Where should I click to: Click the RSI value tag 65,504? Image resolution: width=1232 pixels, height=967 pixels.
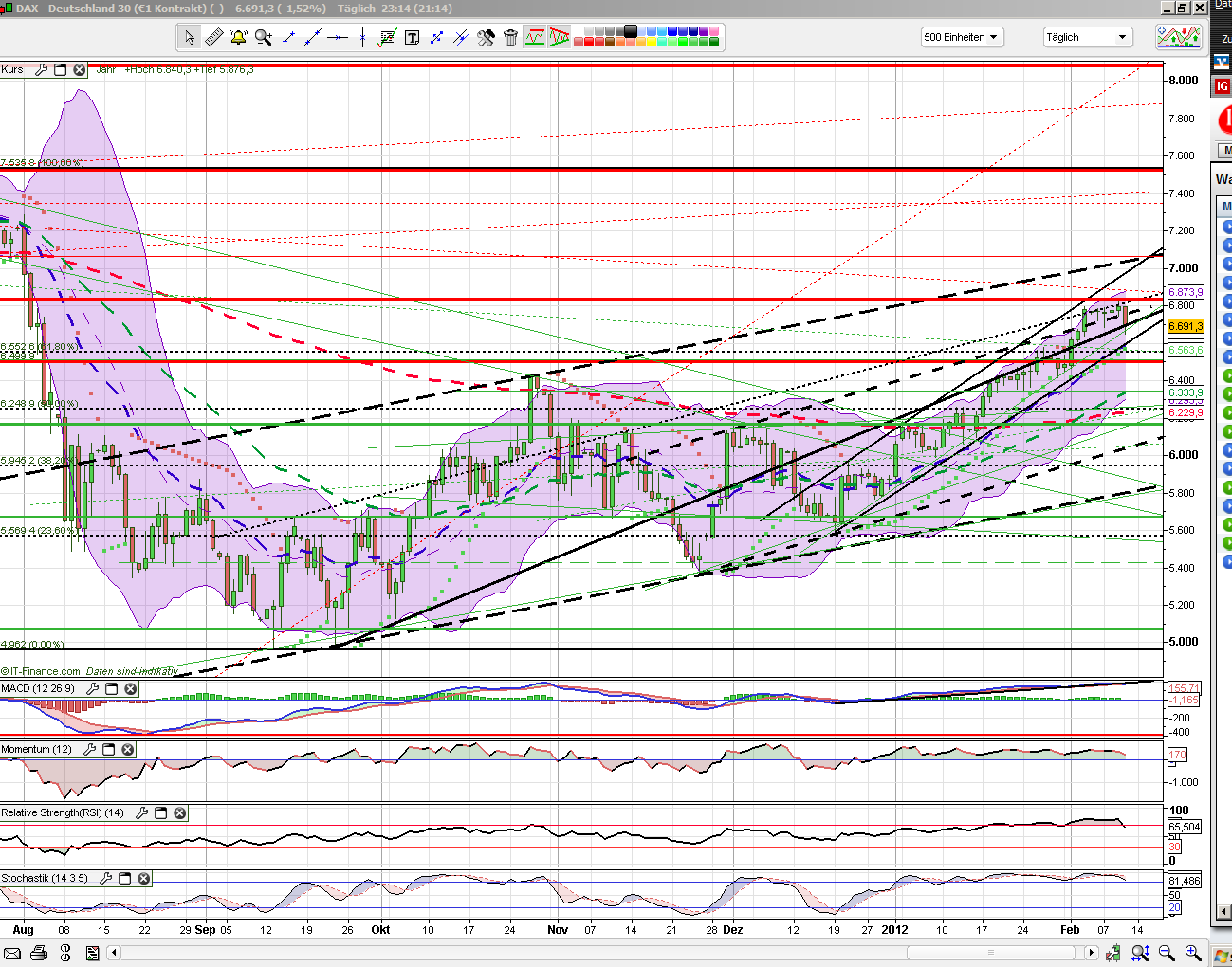pos(1185,827)
